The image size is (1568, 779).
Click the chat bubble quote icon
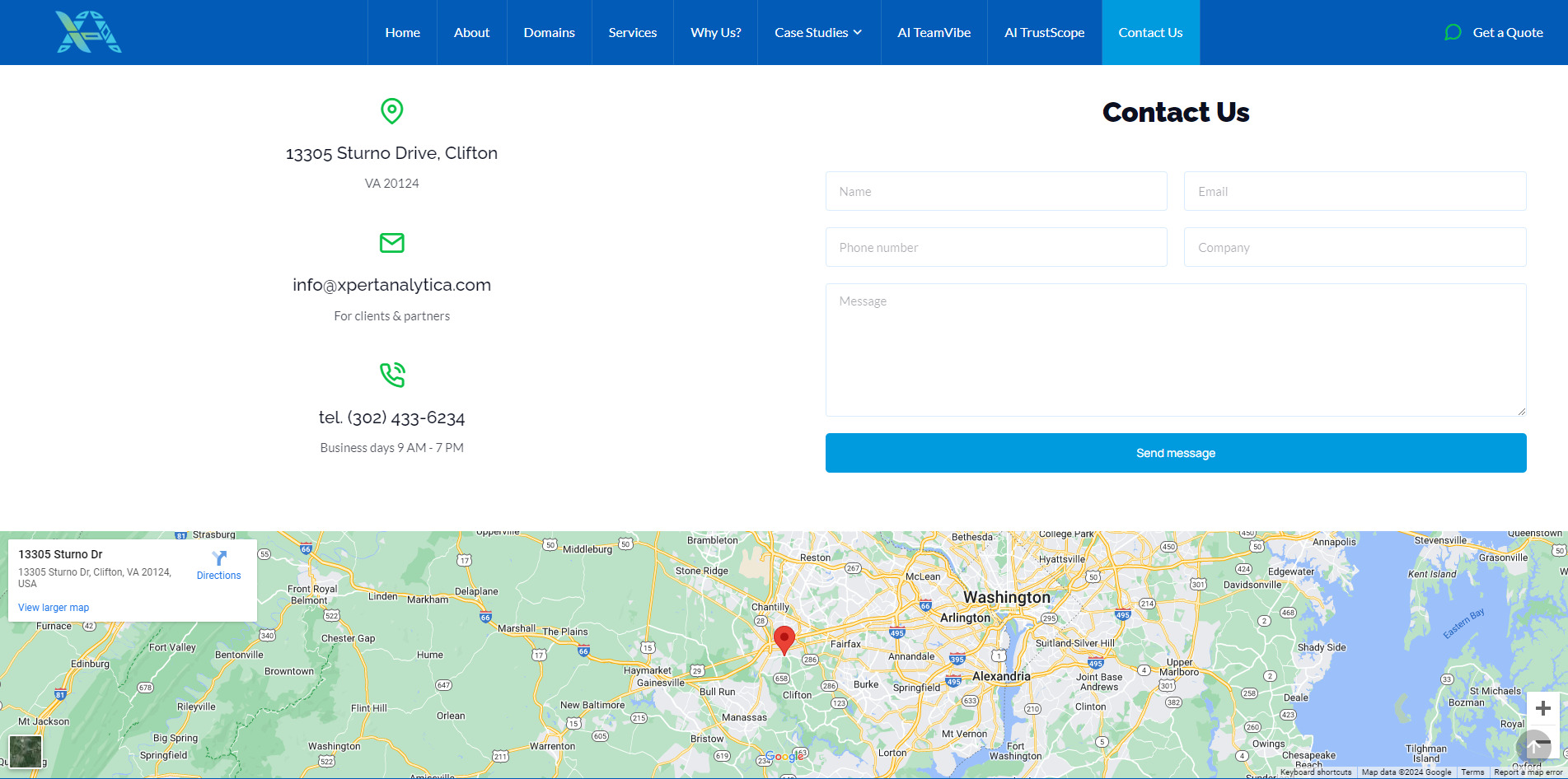1453,32
